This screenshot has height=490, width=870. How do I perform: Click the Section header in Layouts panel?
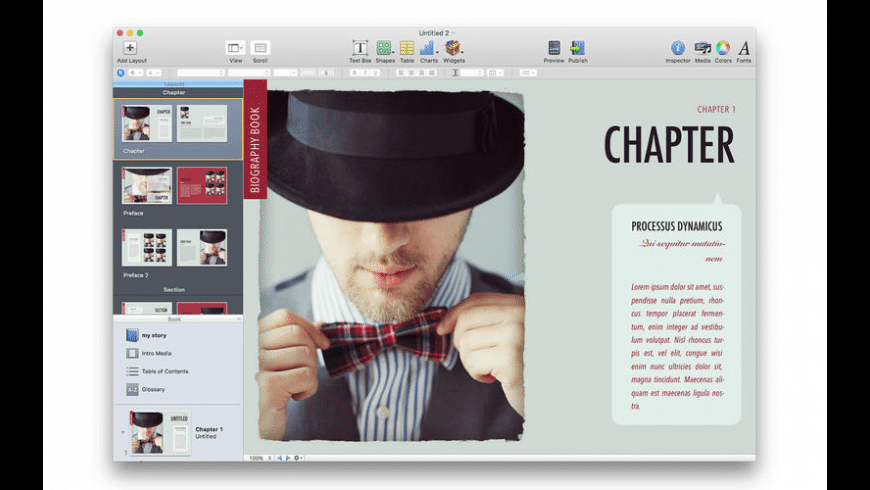174,290
